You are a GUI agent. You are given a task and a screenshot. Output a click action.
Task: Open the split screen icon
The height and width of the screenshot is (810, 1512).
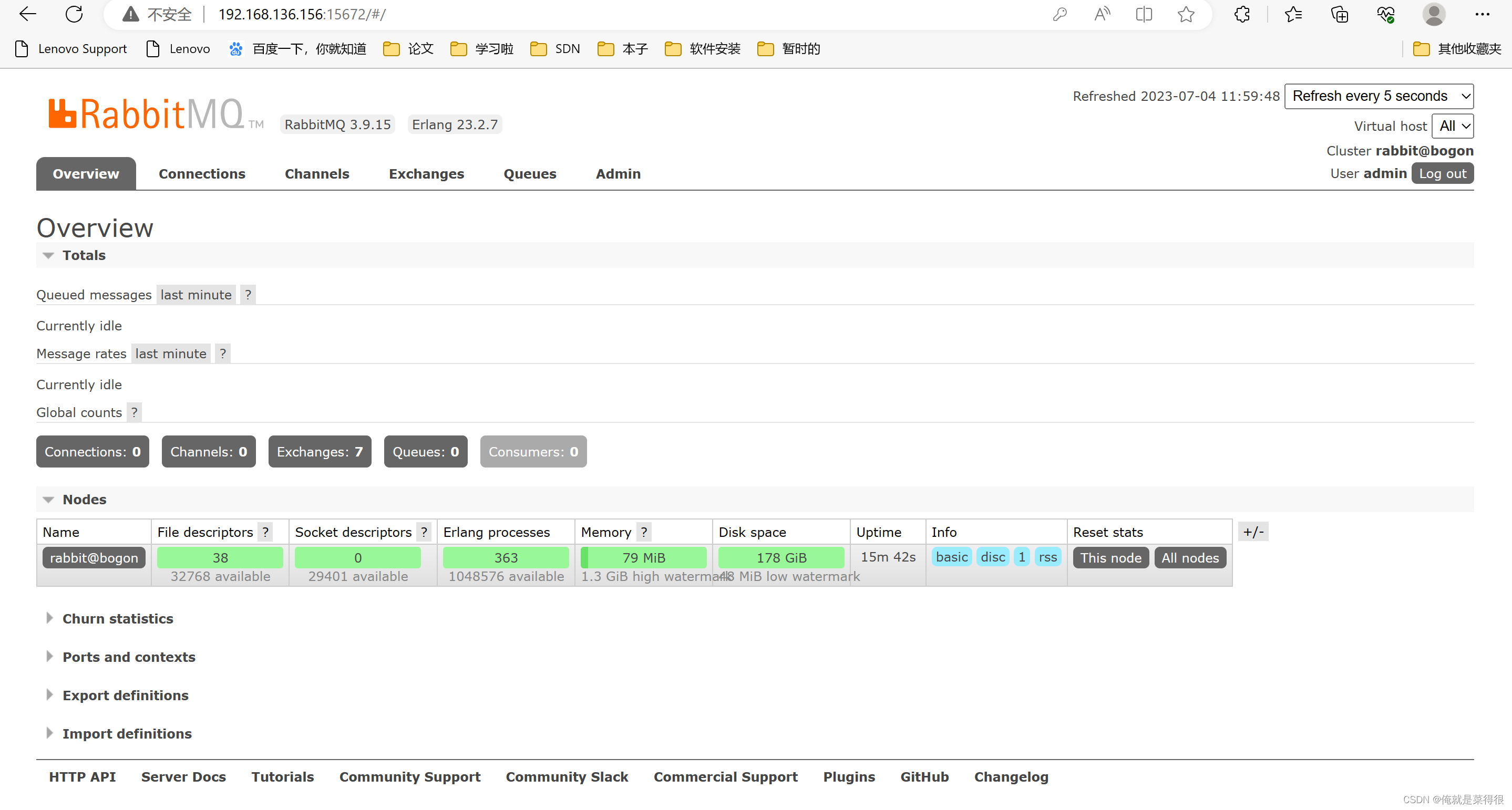click(x=1144, y=14)
